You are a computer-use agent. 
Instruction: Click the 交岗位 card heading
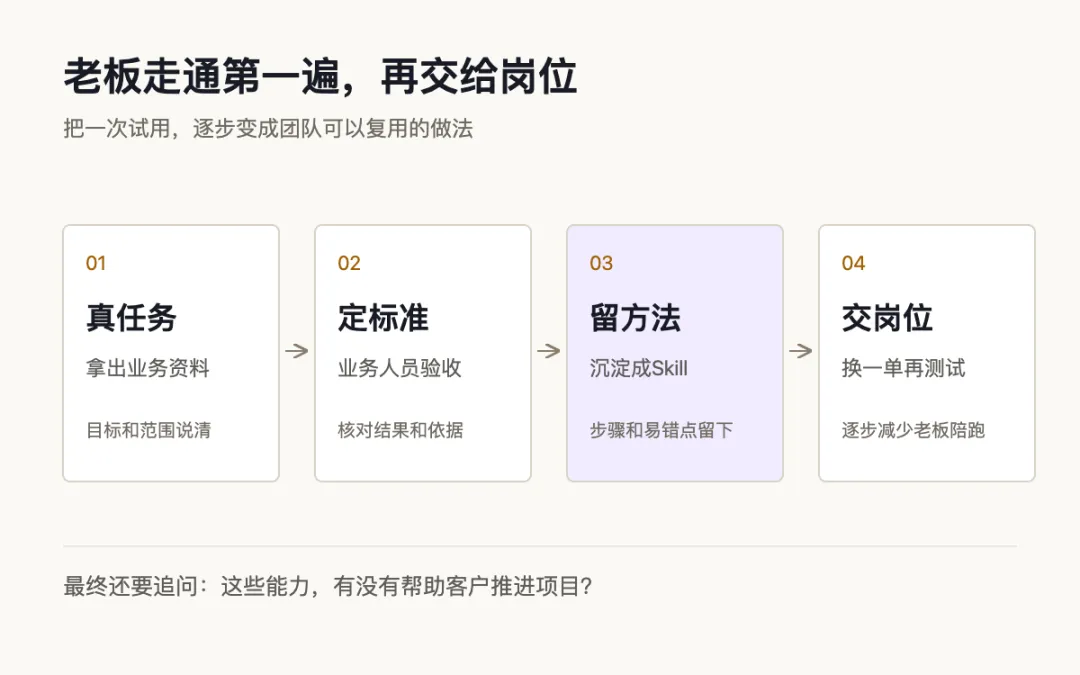point(887,318)
